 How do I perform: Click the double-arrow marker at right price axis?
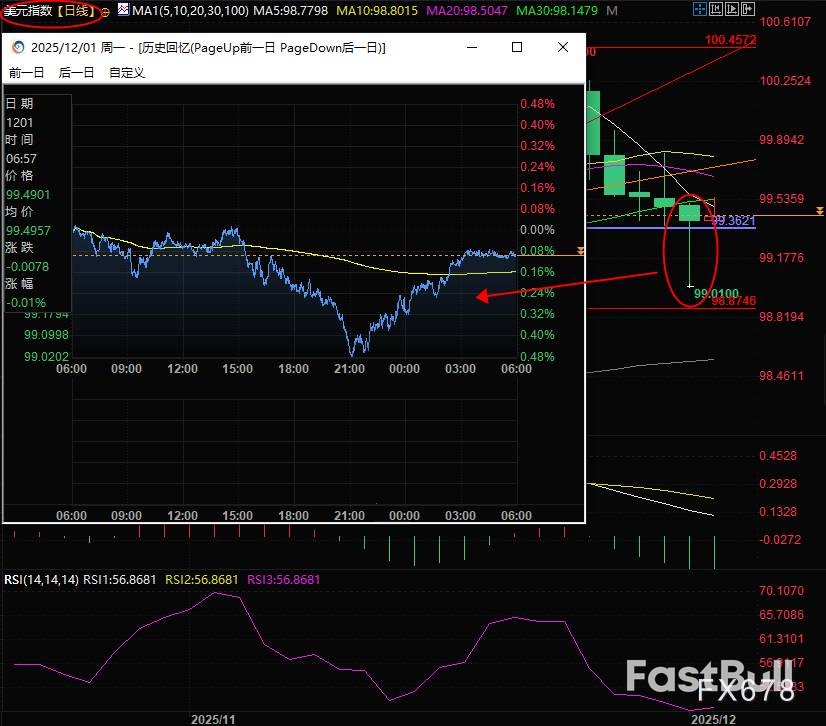coord(819,211)
